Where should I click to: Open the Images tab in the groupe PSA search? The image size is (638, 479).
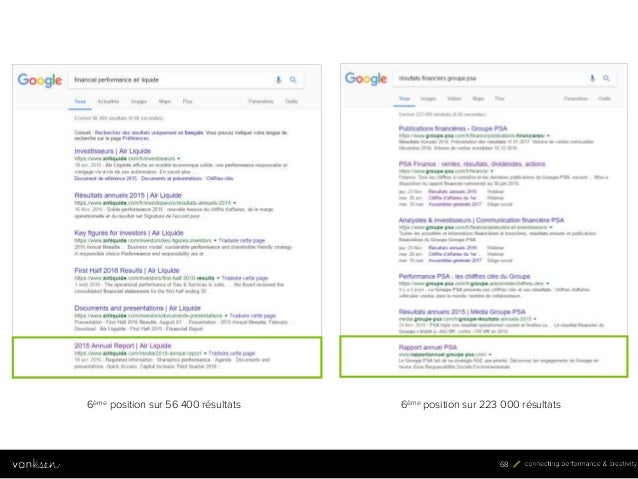click(x=428, y=98)
